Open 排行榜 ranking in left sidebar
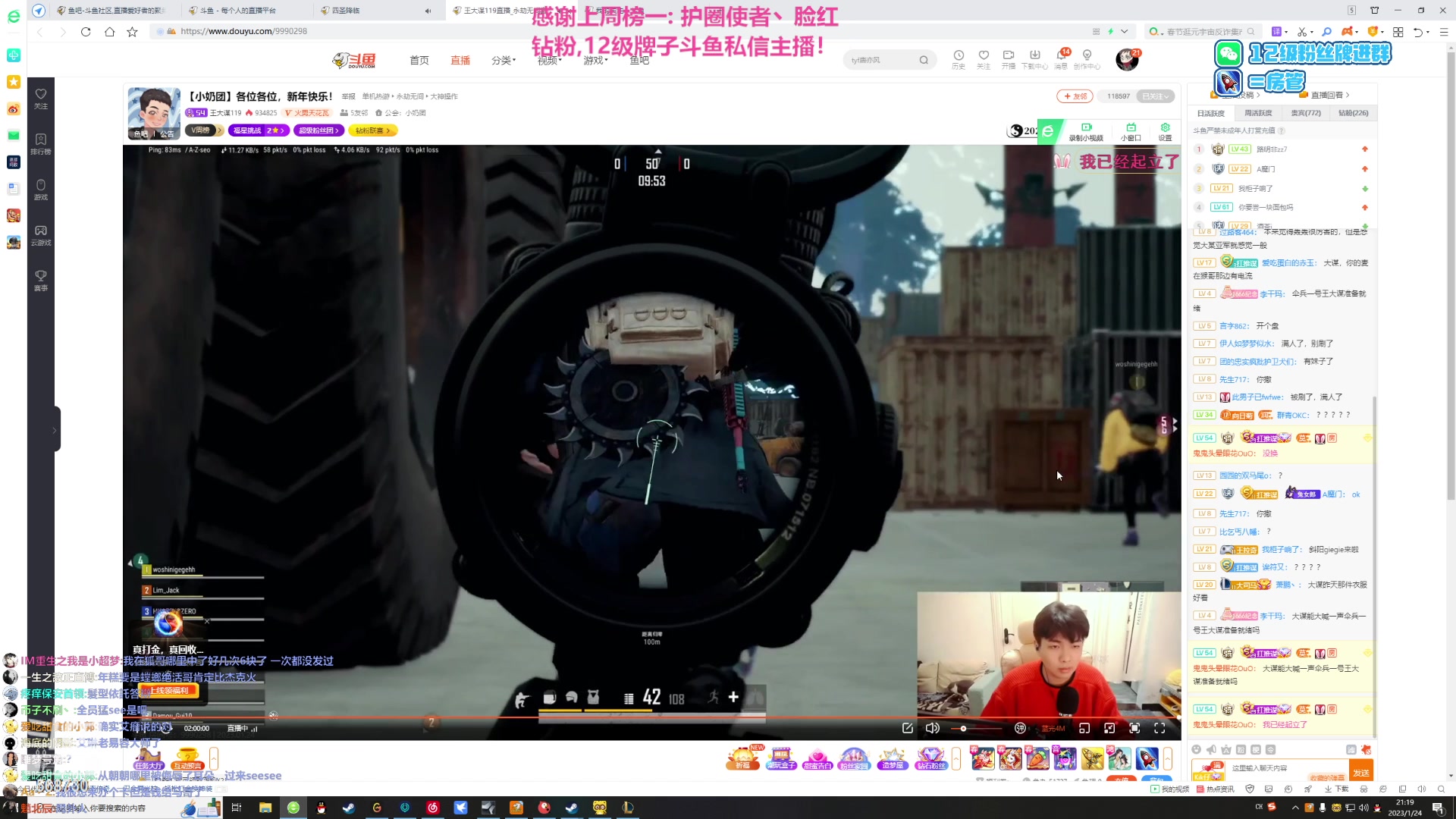 (x=41, y=144)
